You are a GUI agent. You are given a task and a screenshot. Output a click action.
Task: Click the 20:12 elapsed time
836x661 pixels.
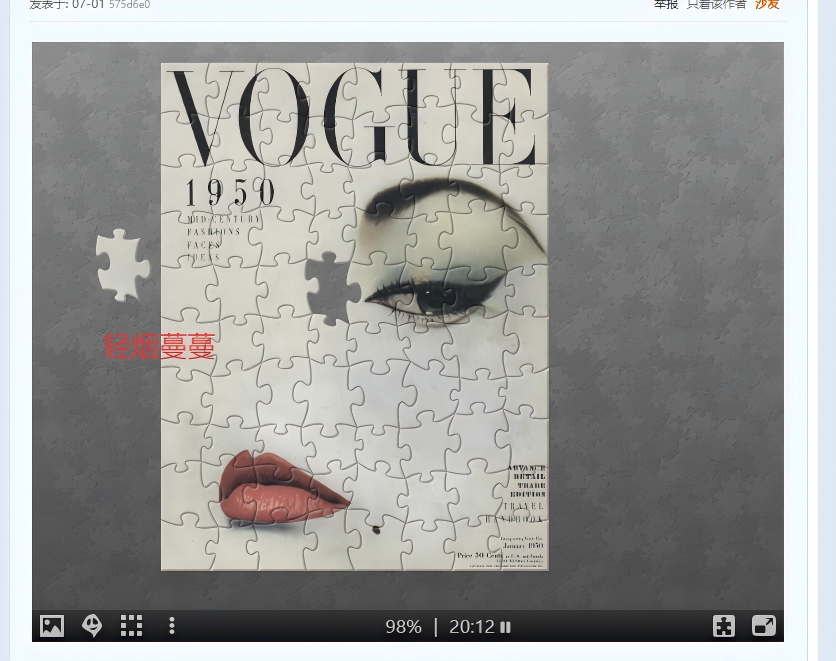tap(472, 627)
